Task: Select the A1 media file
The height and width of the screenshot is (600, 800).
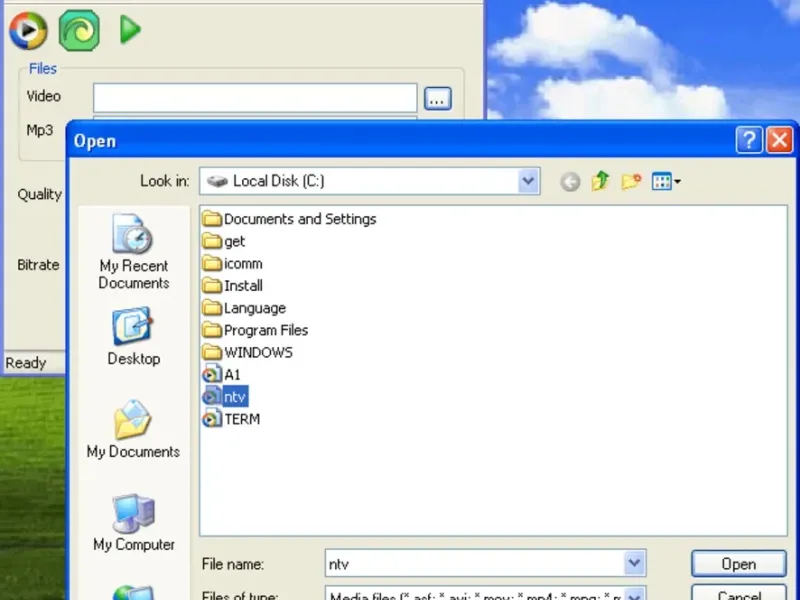Action: [x=221, y=375]
